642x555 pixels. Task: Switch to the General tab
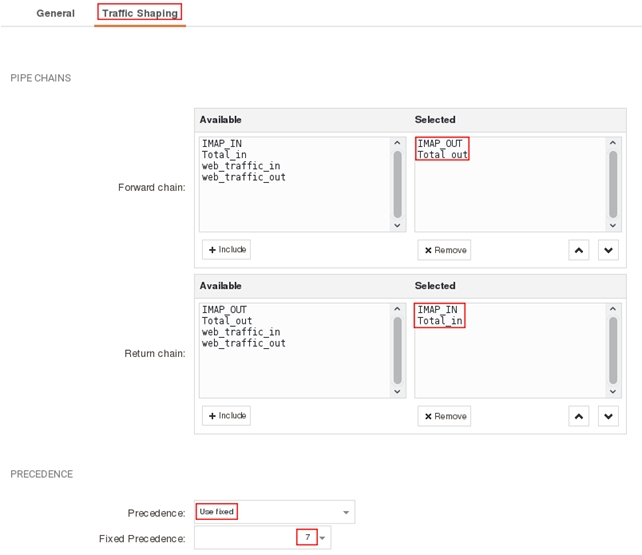coord(55,14)
